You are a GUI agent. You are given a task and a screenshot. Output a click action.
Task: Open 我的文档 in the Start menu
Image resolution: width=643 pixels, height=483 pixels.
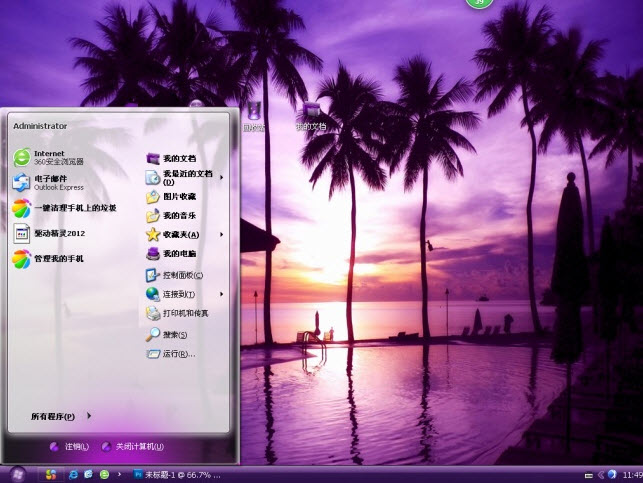click(x=178, y=158)
